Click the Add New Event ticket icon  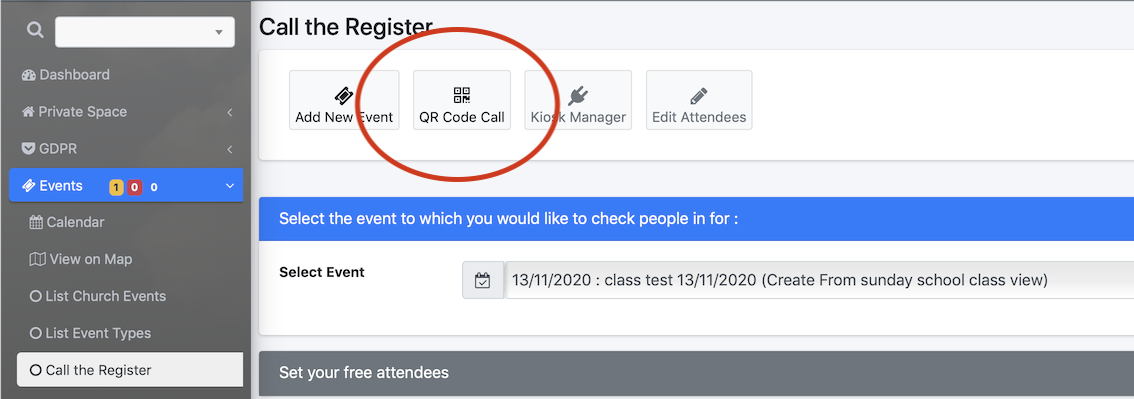344,95
